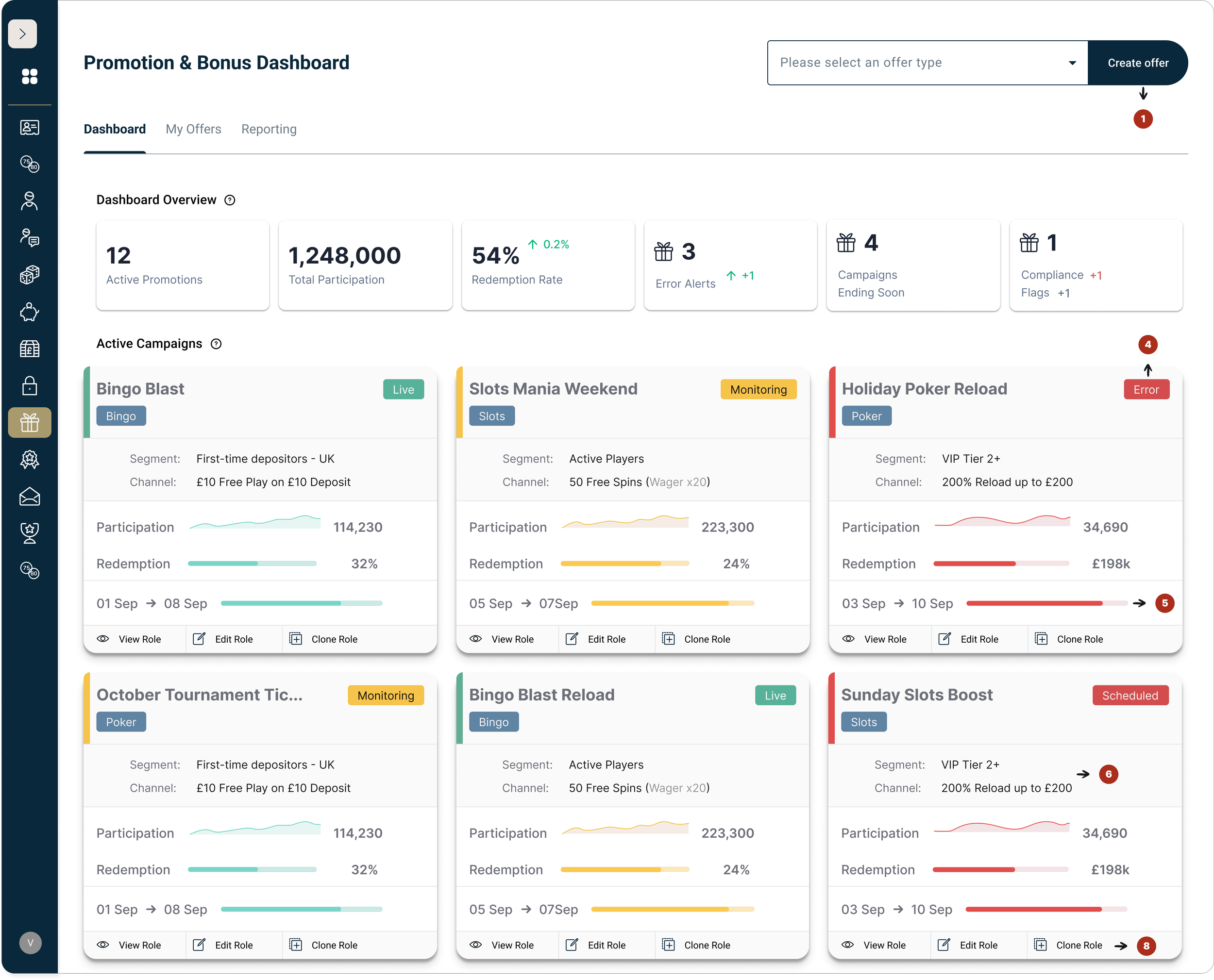Click the user avatar V in sidebar
The width and height of the screenshot is (1214, 980).
coord(31,943)
